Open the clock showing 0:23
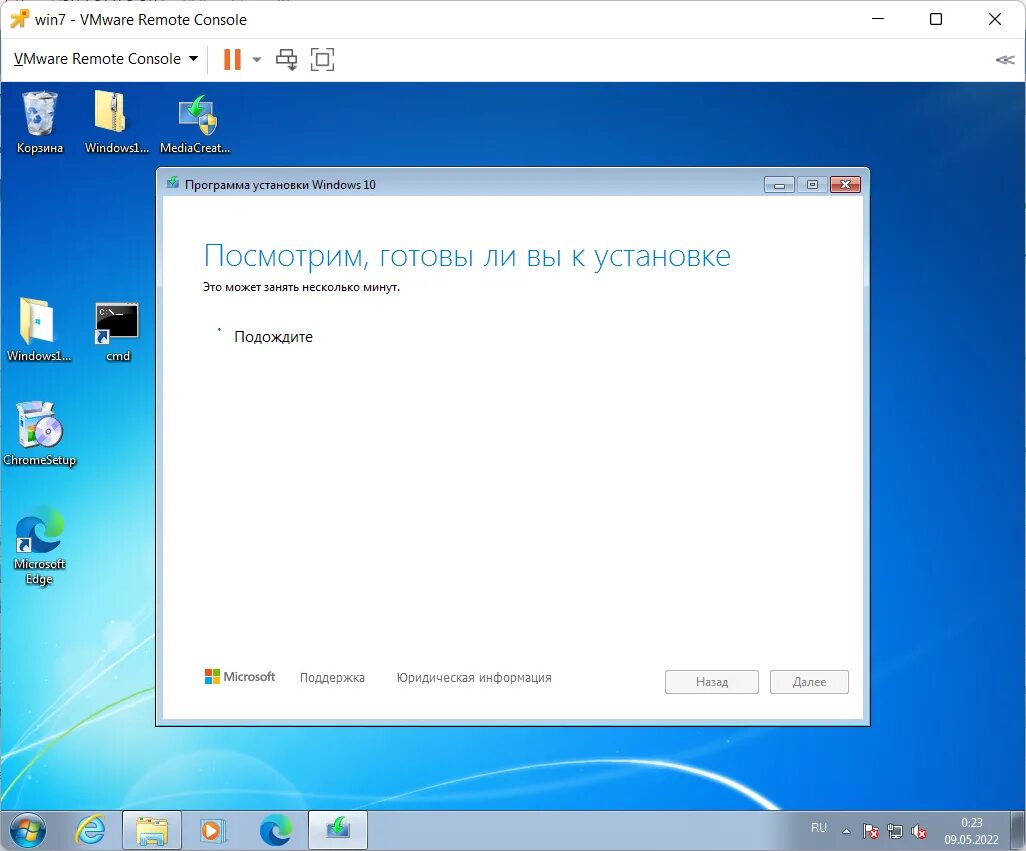The image size is (1026, 851). [x=971, y=831]
